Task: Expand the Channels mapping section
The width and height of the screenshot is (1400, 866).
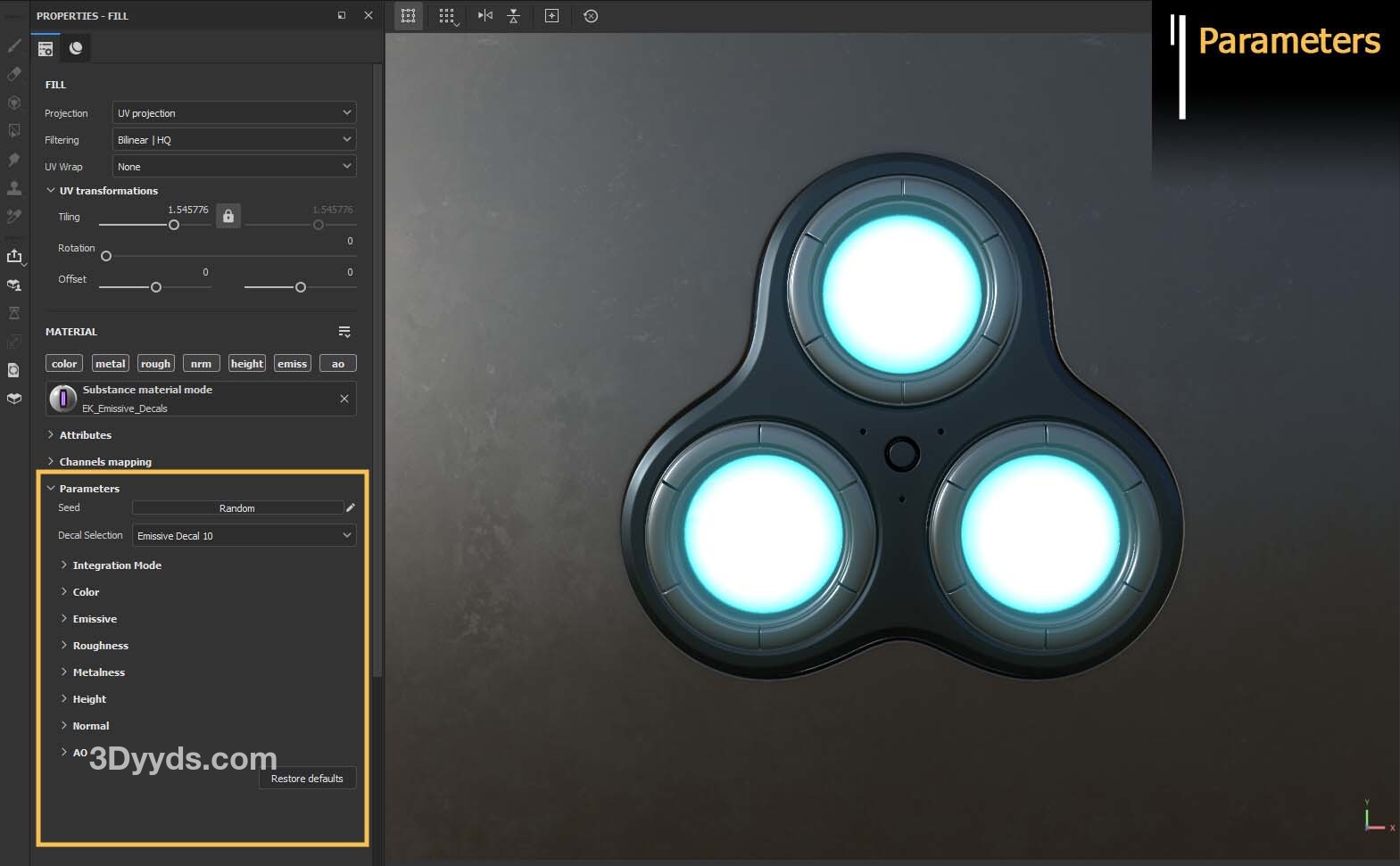Action: coord(104,462)
